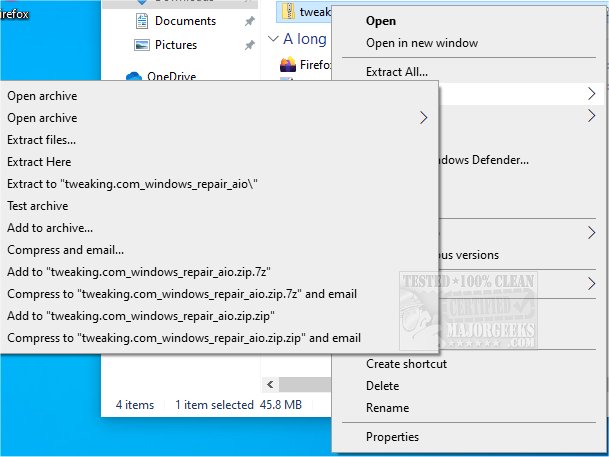Select Extract Here from the submenu
This screenshot has height=457, width=609.
pos(39,162)
